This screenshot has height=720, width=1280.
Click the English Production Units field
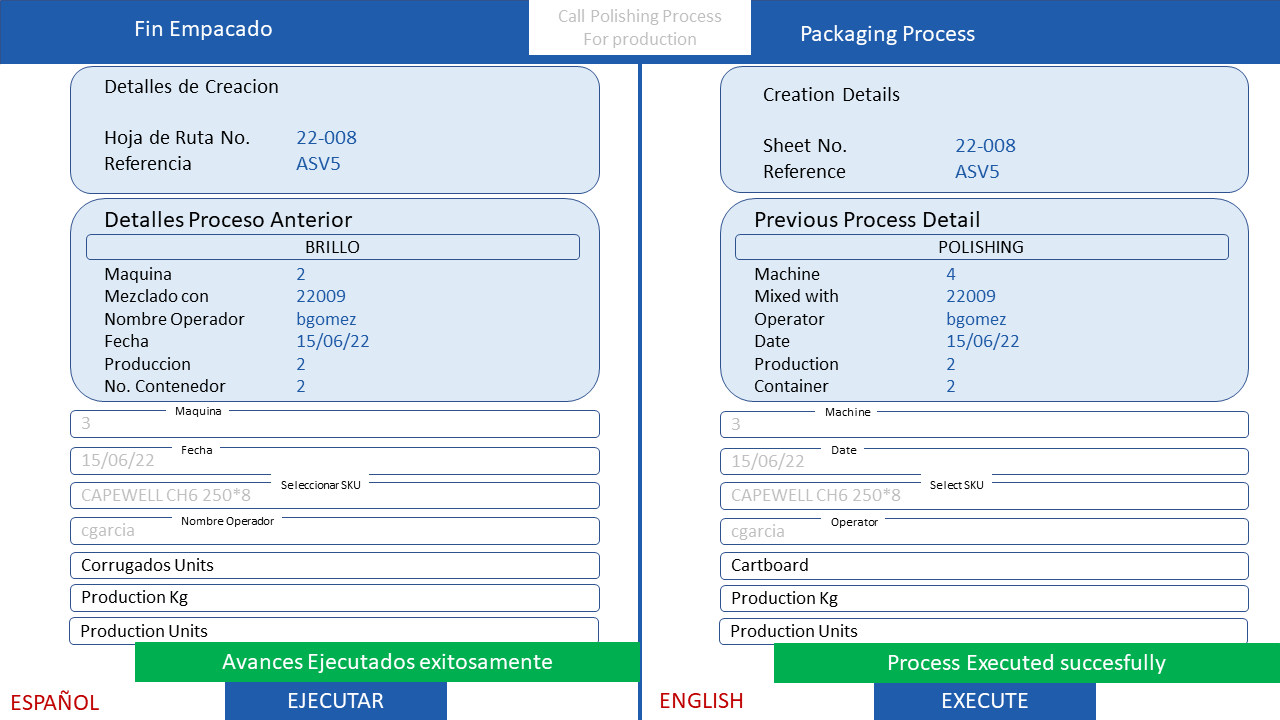(x=983, y=630)
